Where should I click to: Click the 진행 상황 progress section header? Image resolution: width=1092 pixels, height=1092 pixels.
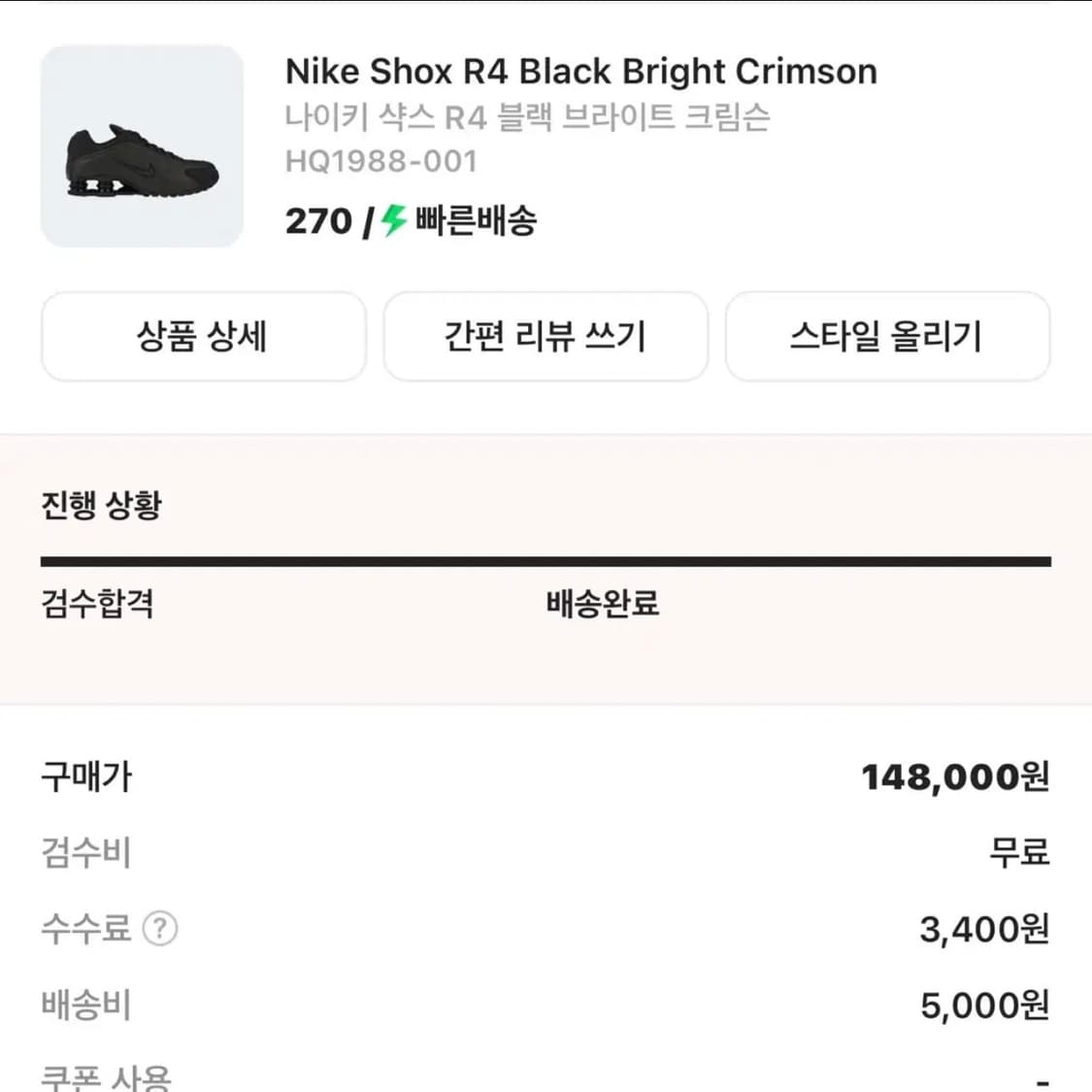[x=100, y=504]
